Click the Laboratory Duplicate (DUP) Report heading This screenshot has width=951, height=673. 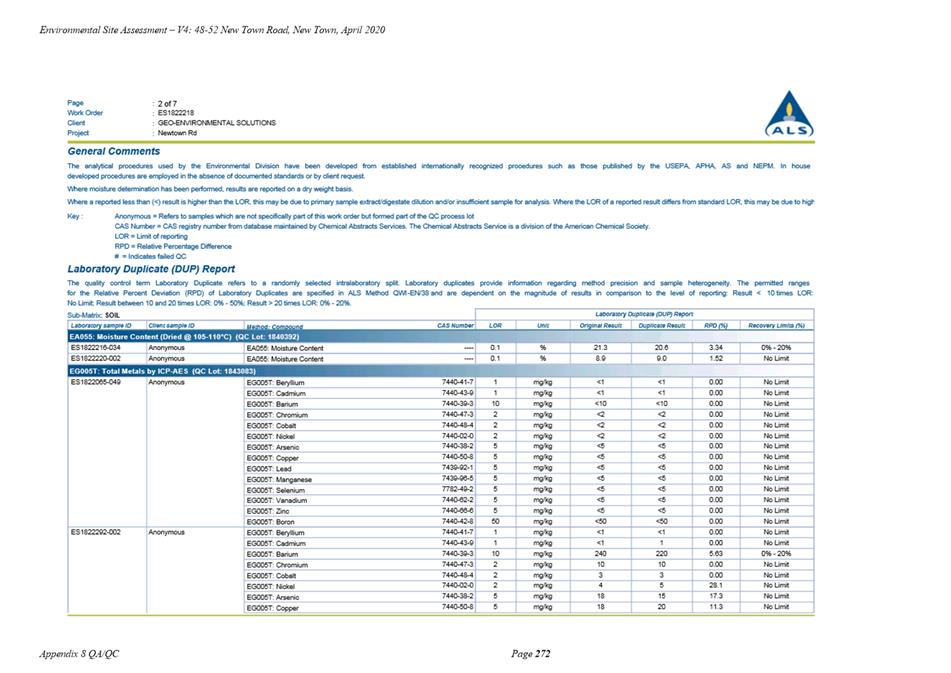[151, 269]
